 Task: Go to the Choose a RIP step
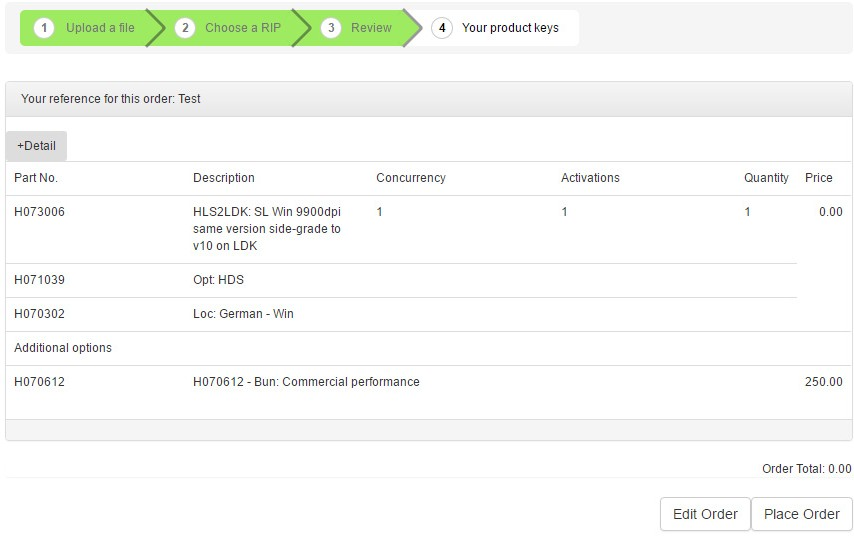tap(243, 28)
